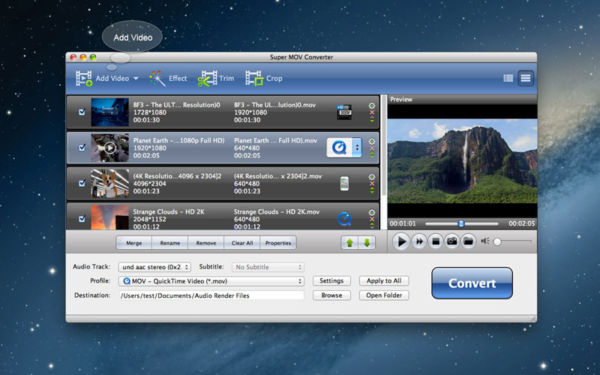Click Open Folder button
The width and height of the screenshot is (600, 375).
(x=384, y=295)
